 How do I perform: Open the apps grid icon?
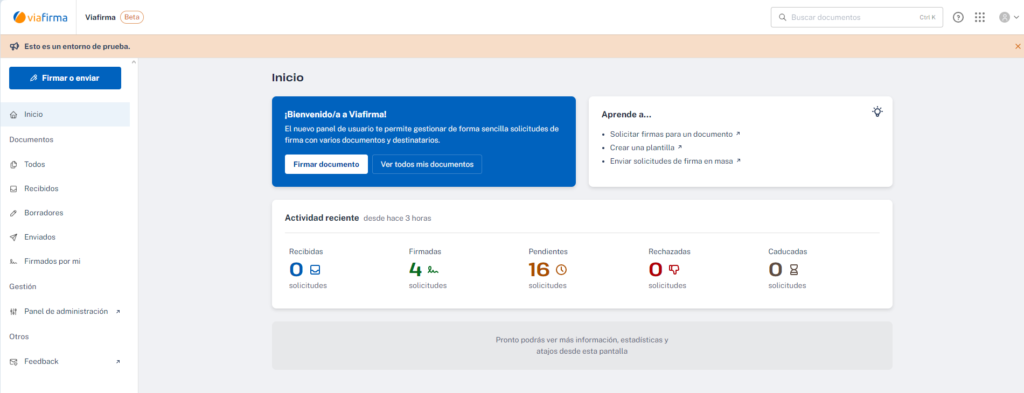coord(980,18)
